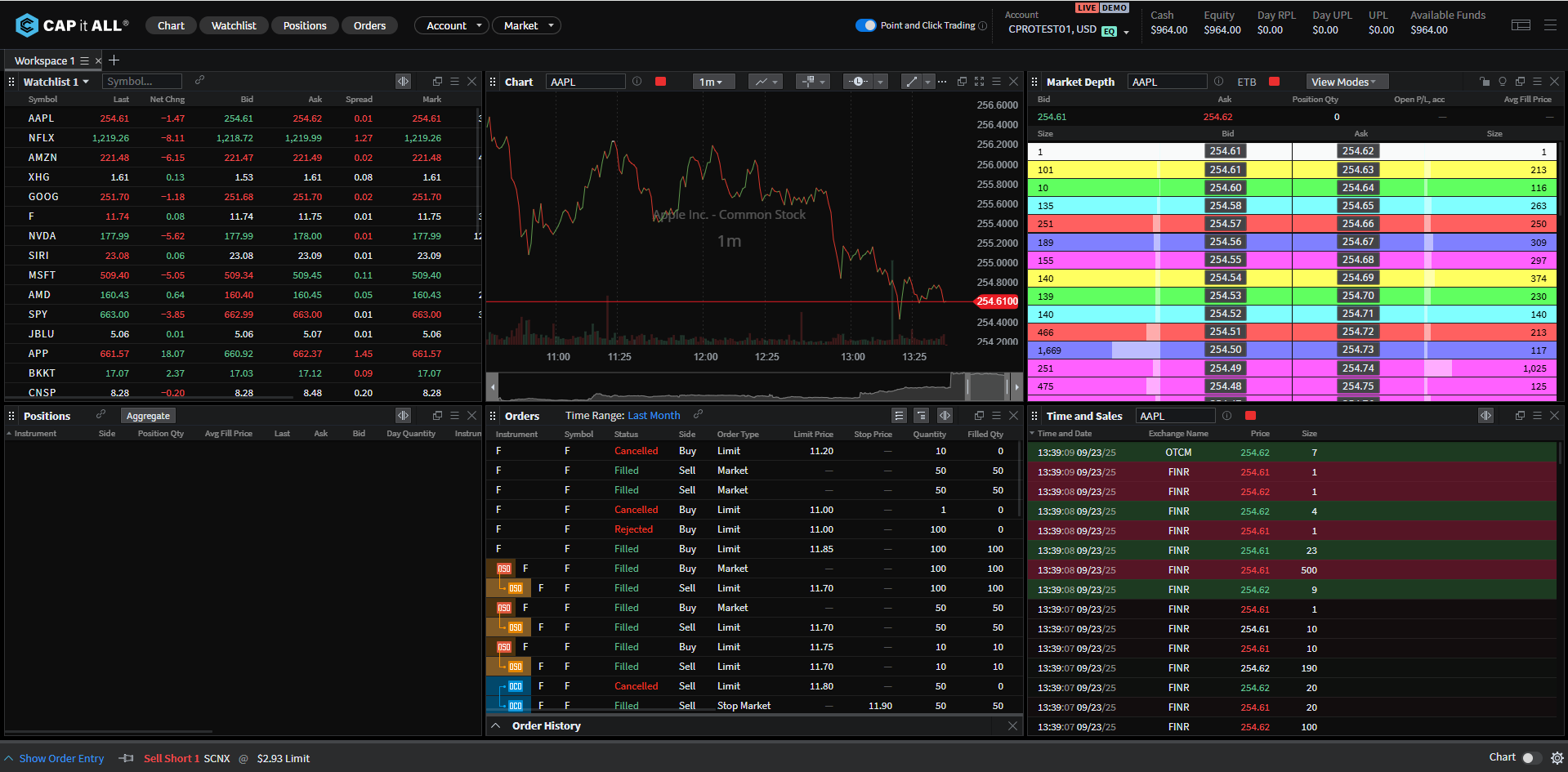
Task: Open the 1m timeframe dropdown on the chart
Action: click(713, 81)
